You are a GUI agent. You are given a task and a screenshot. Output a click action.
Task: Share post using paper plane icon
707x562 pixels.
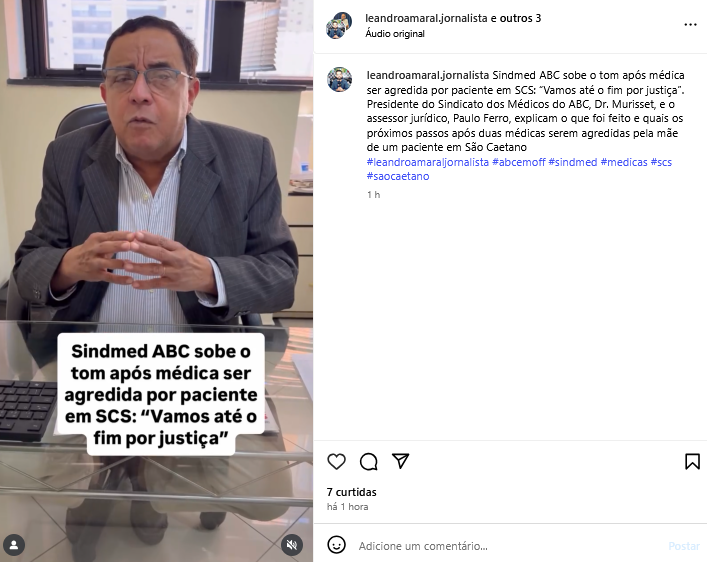coord(400,461)
